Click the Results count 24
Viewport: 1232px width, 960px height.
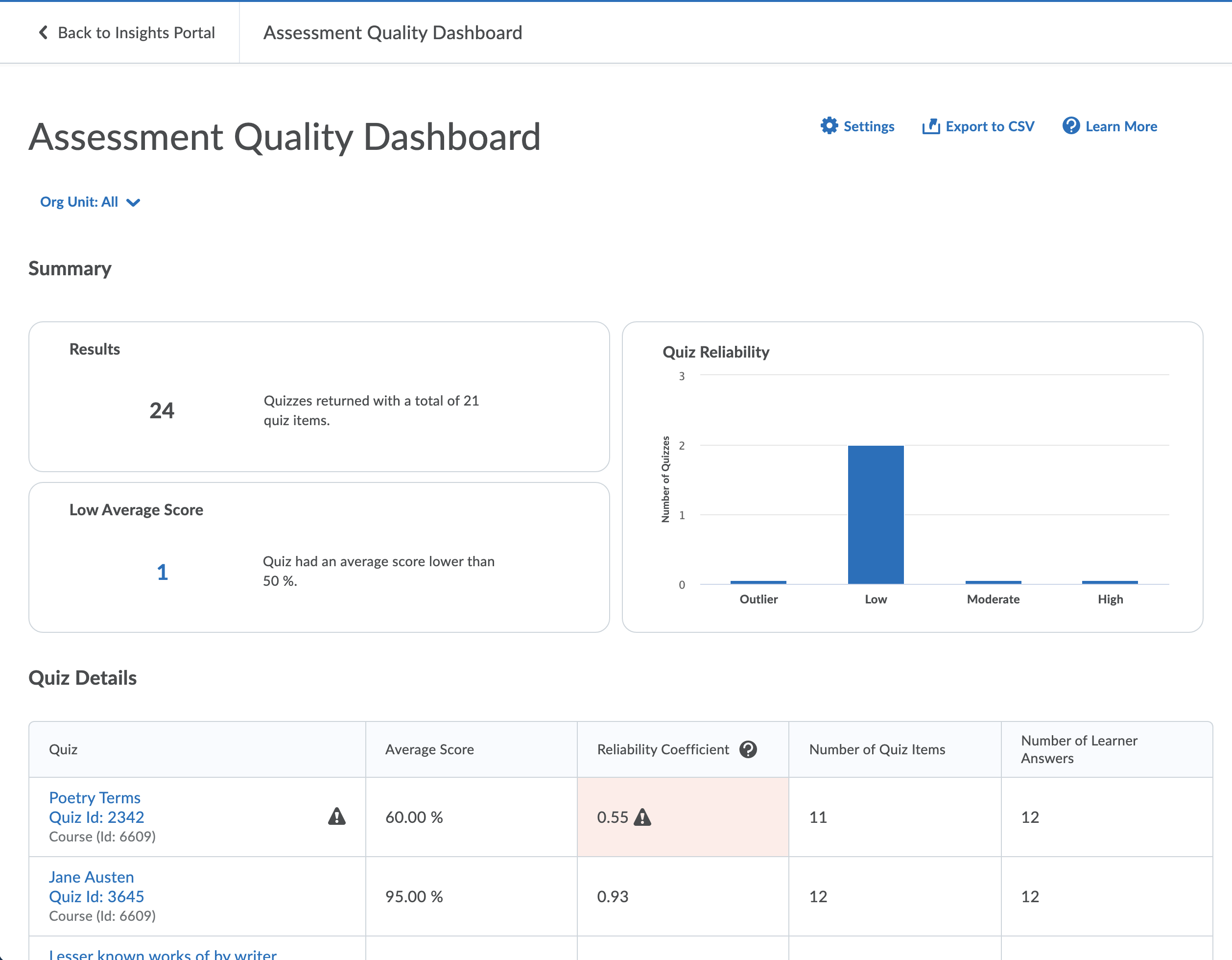coord(162,411)
